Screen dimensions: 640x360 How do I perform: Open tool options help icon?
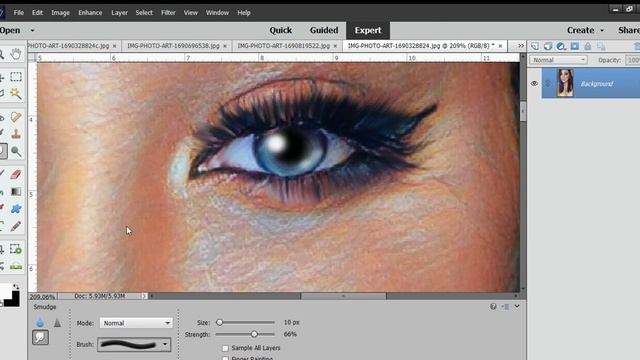pyautogui.click(x=493, y=306)
